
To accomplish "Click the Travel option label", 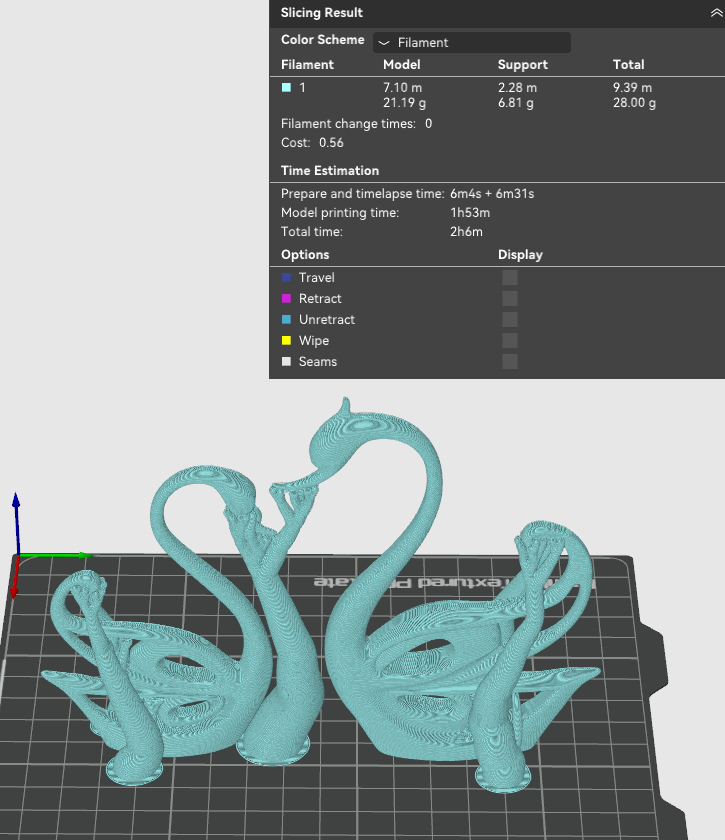I will (x=317, y=278).
